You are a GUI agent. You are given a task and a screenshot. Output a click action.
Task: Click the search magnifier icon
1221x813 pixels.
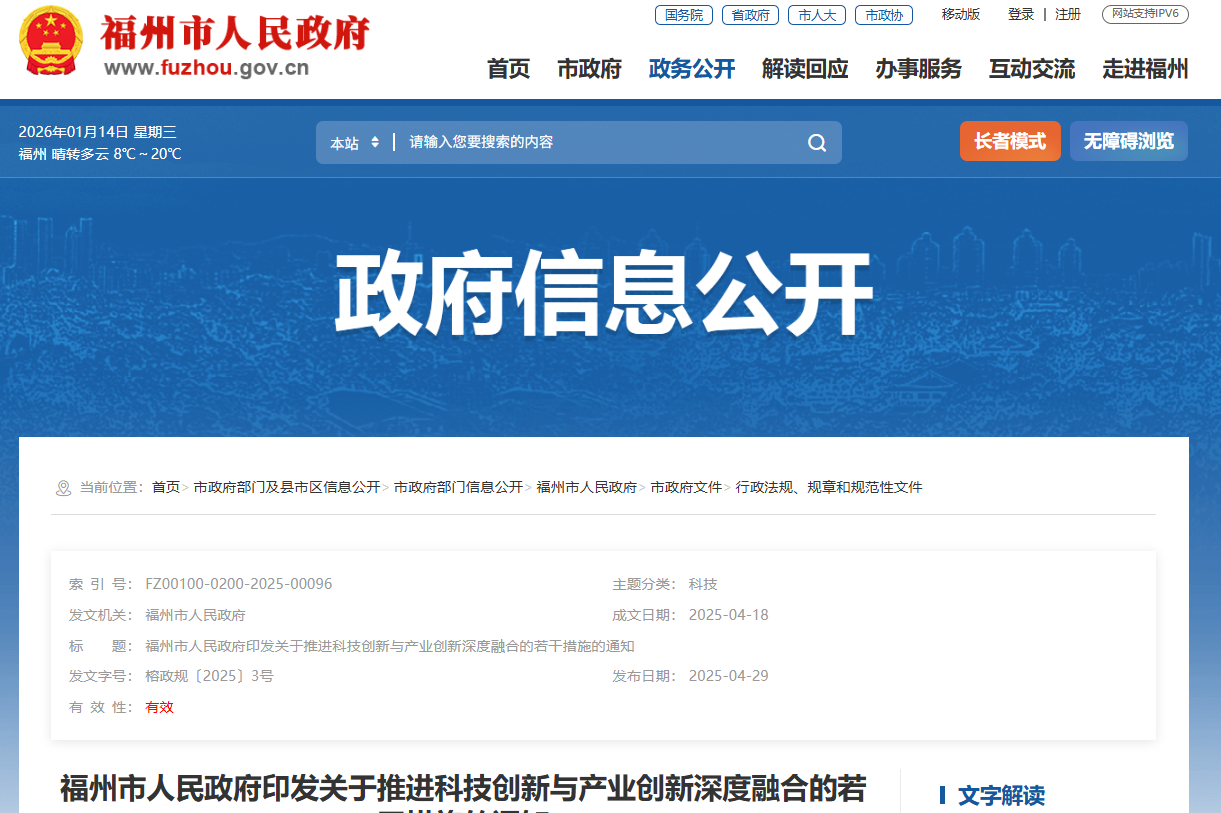point(817,142)
